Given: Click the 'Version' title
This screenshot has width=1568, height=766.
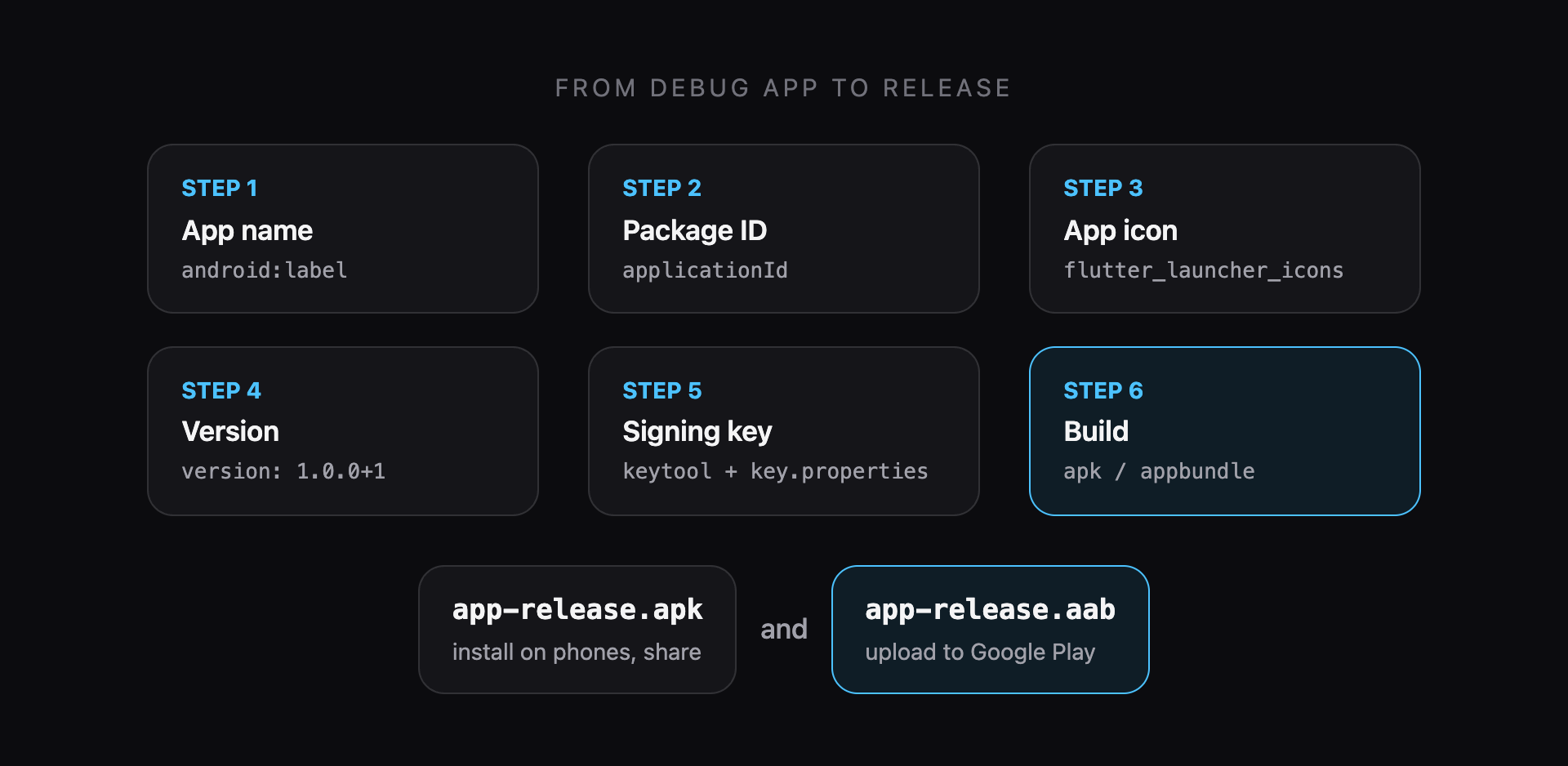Looking at the screenshot, I should 230,431.
